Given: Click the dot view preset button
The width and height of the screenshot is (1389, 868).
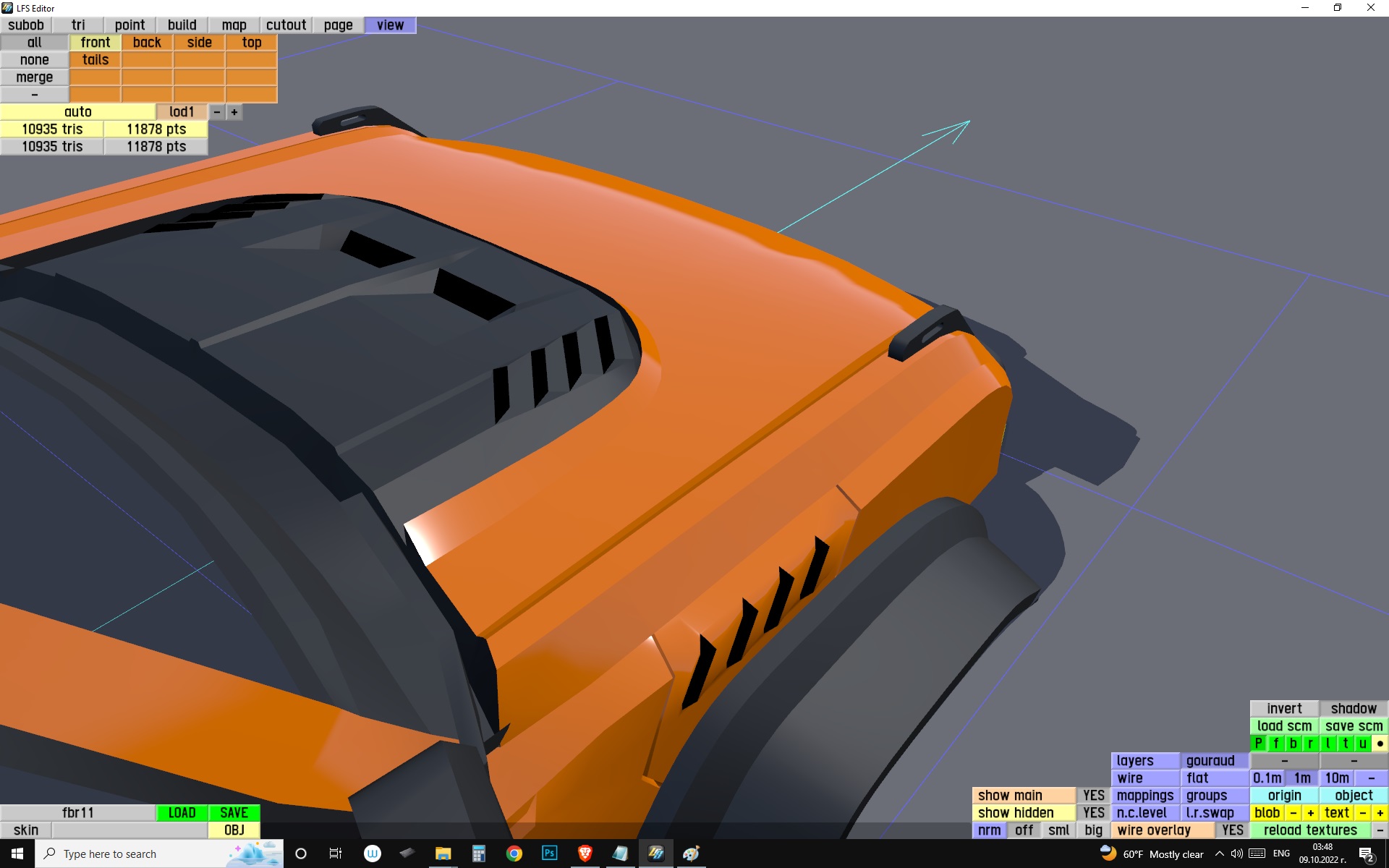Looking at the screenshot, I should [1380, 744].
